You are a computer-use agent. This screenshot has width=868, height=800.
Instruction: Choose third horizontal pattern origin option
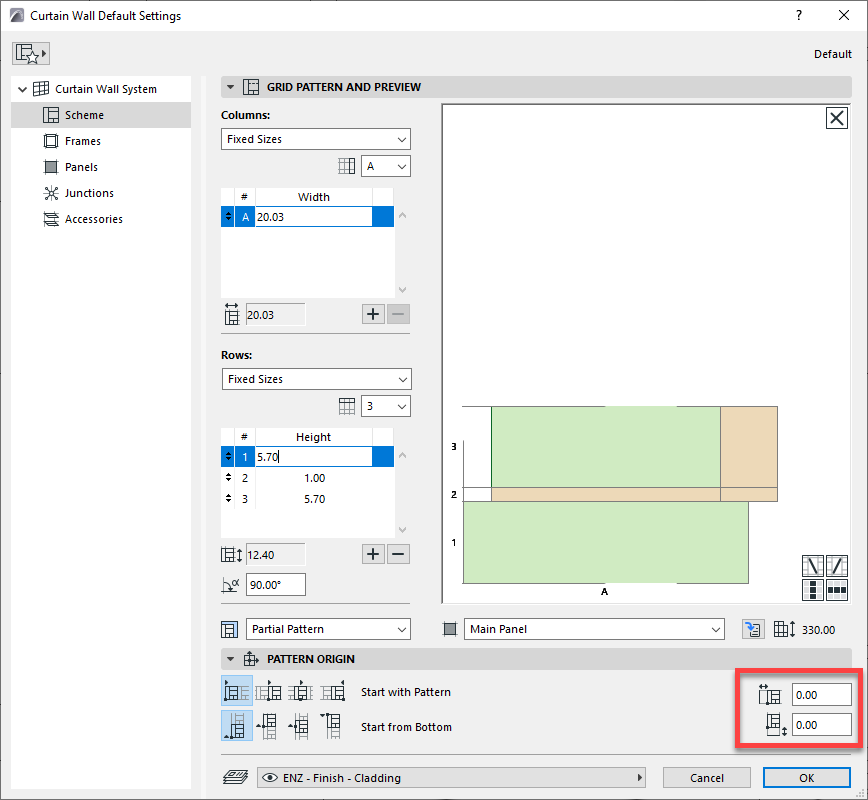click(301, 691)
